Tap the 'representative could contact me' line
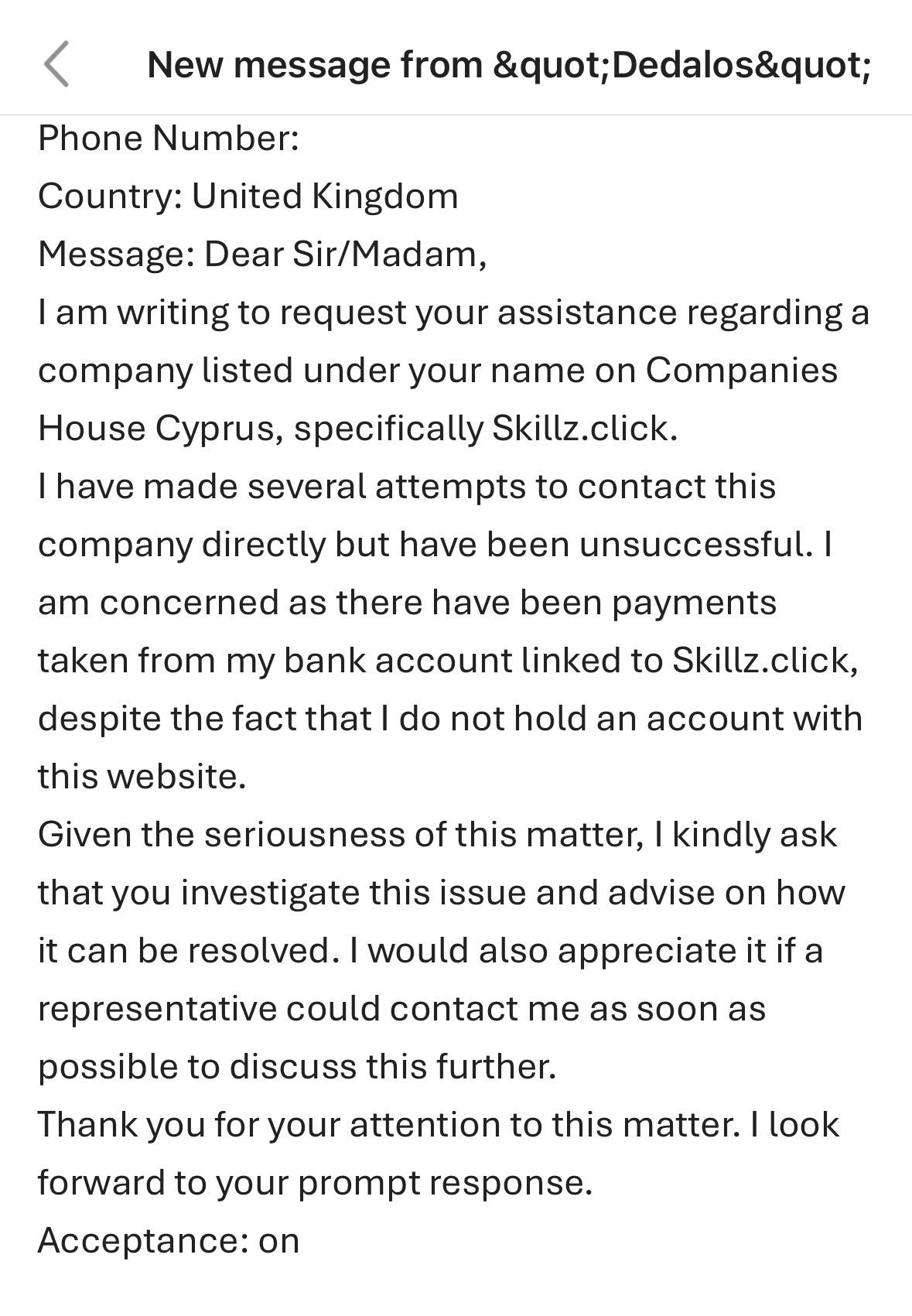 [x=402, y=1009]
